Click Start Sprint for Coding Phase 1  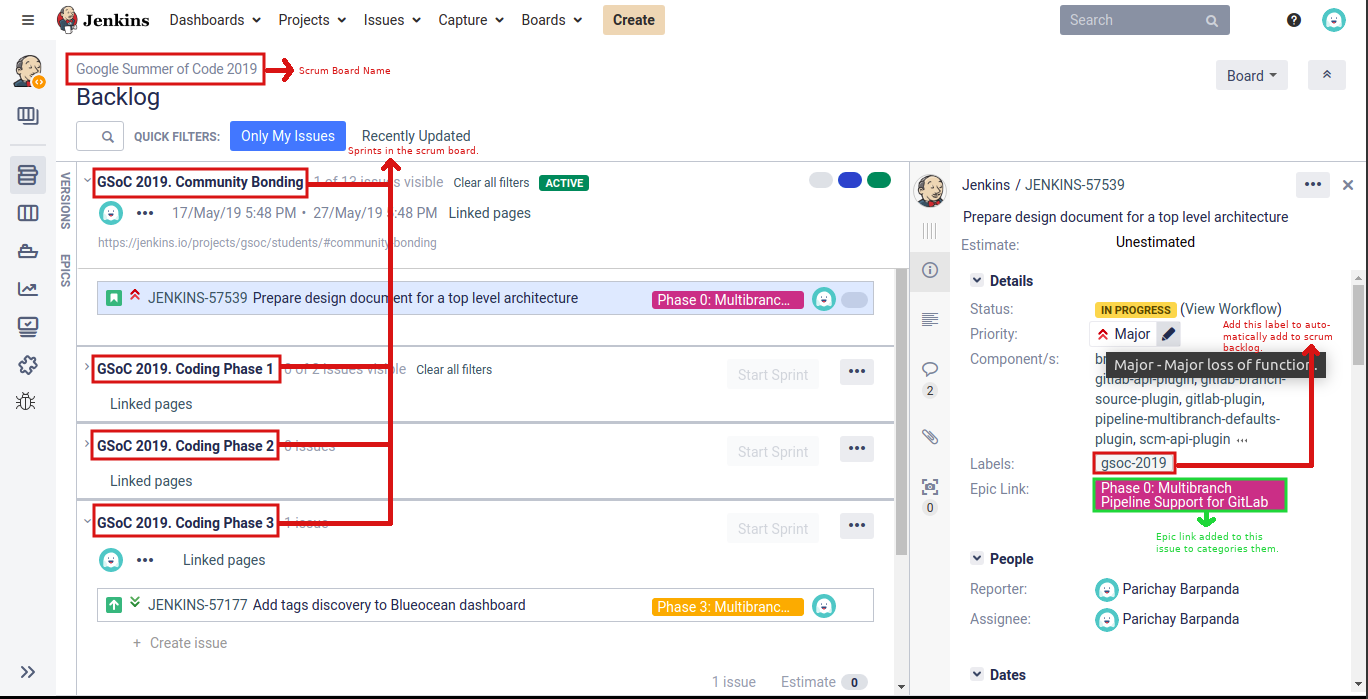773,375
